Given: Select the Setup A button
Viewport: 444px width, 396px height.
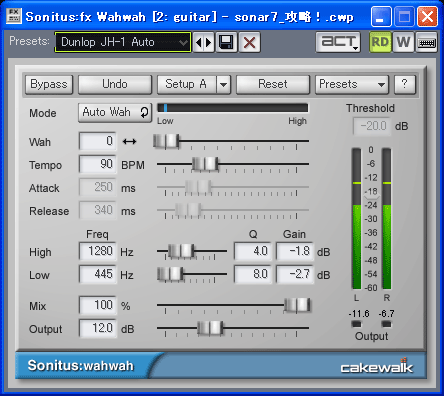Looking at the screenshot, I should [187, 84].
